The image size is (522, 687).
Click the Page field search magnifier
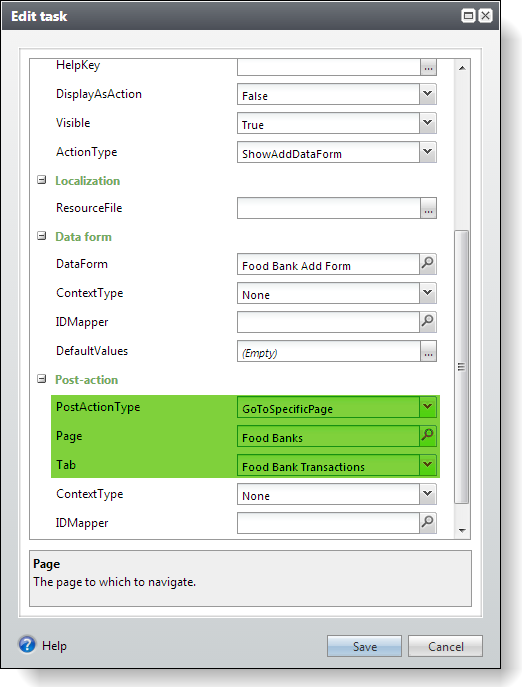[x=428, y=436]
